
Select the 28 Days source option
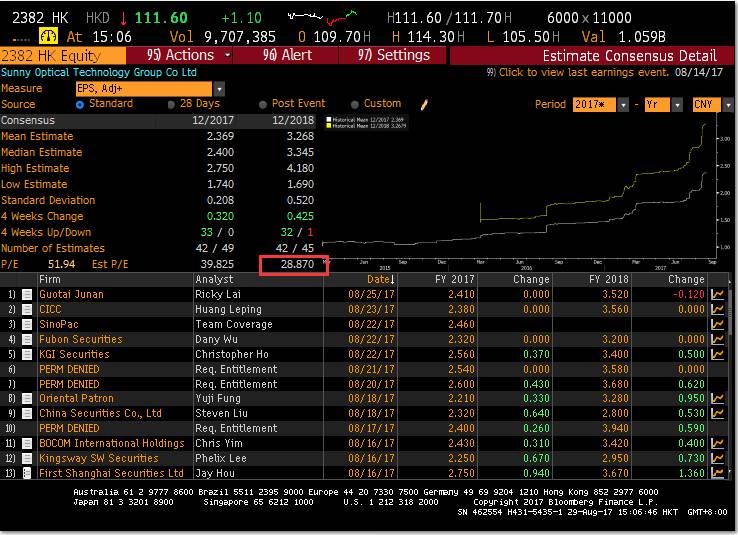[171, 104]
